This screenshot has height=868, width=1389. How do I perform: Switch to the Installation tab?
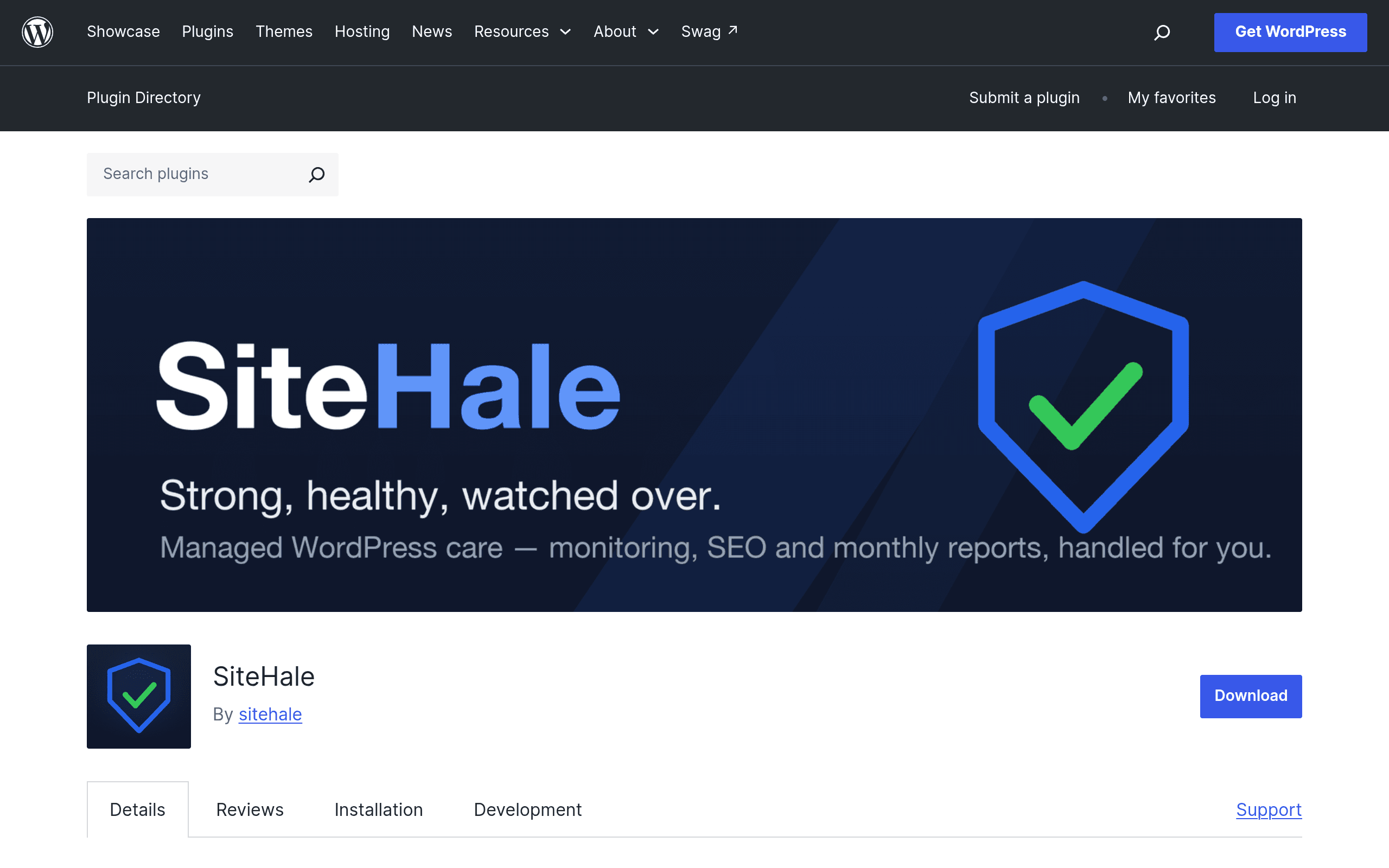click(x=379, y=809)
